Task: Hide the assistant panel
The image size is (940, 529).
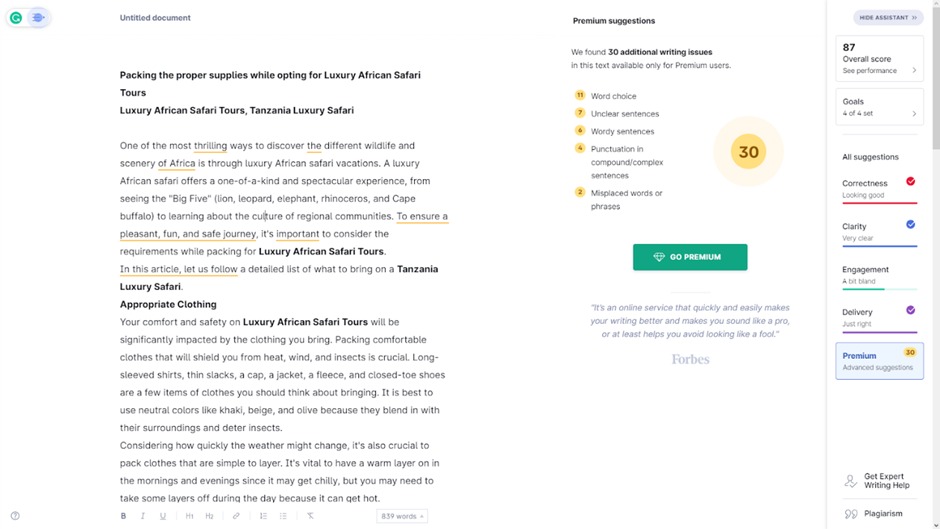Action: click(x=888, y=18)
